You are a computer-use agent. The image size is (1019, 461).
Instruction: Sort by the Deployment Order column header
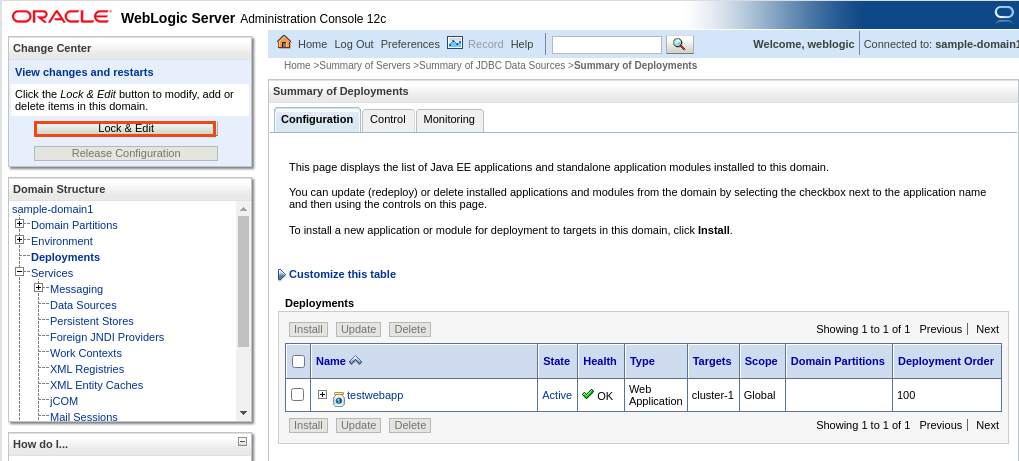coord(946,362)
